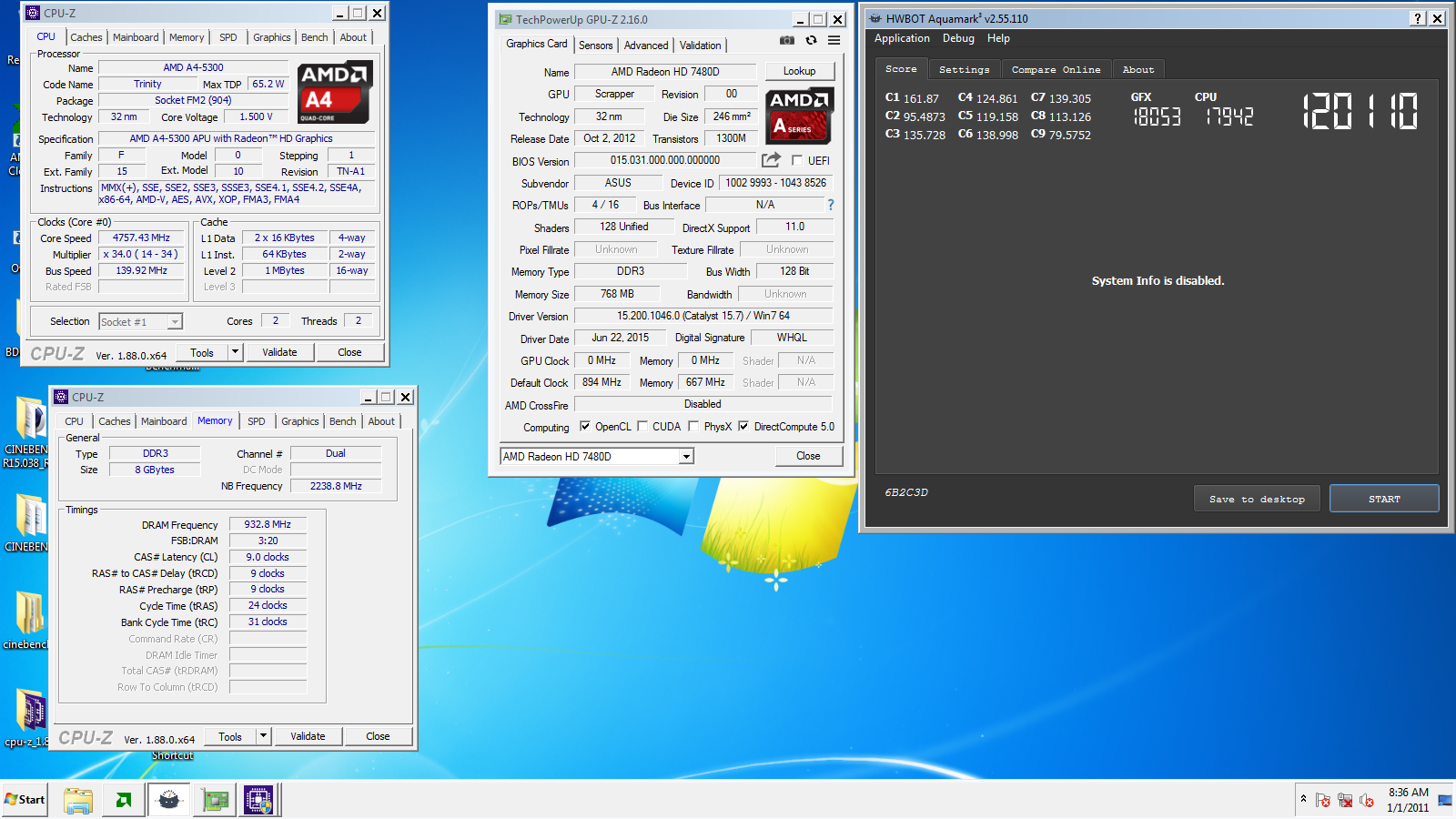
Task: Toggle the UEFI checkbox in GPU-Z
Action: 797,160
